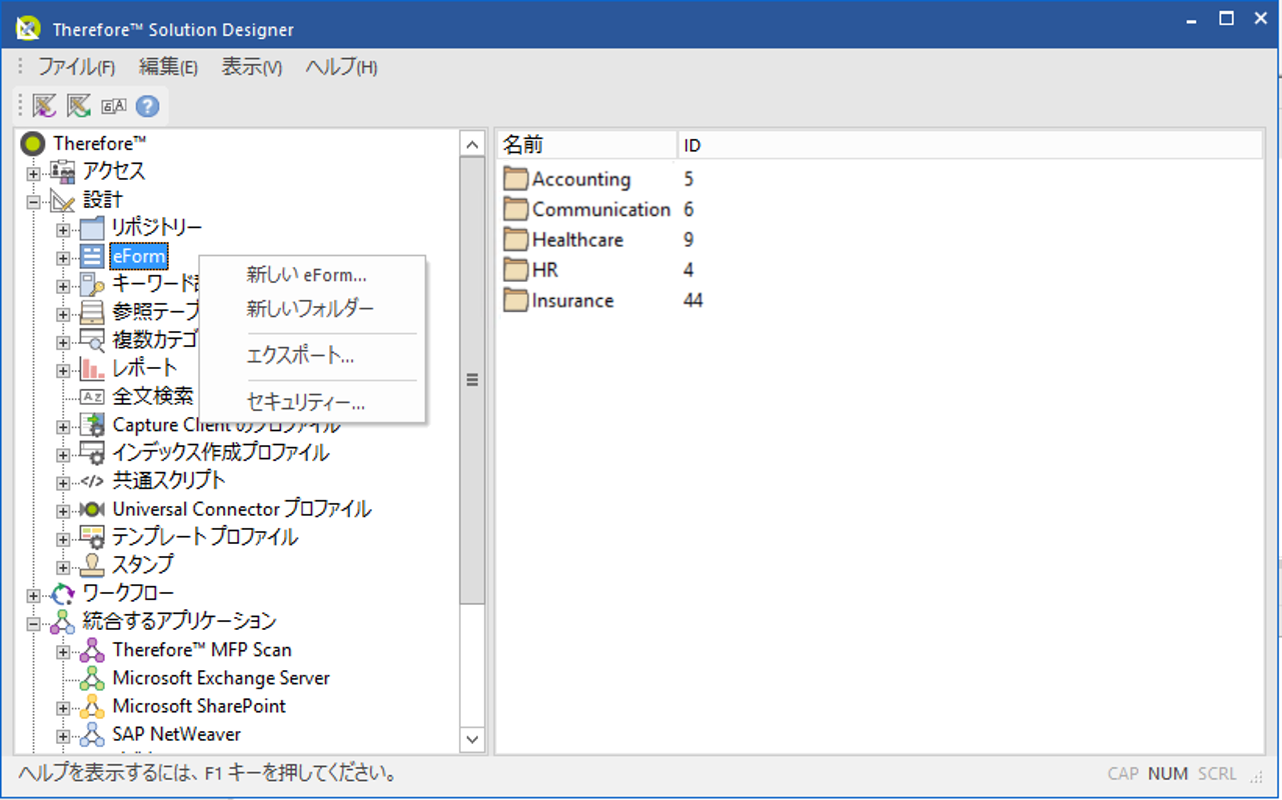Click the レポート bar chart icon
The width and height of the screenshot is (1282, 800).
click(x=92, y=369)
